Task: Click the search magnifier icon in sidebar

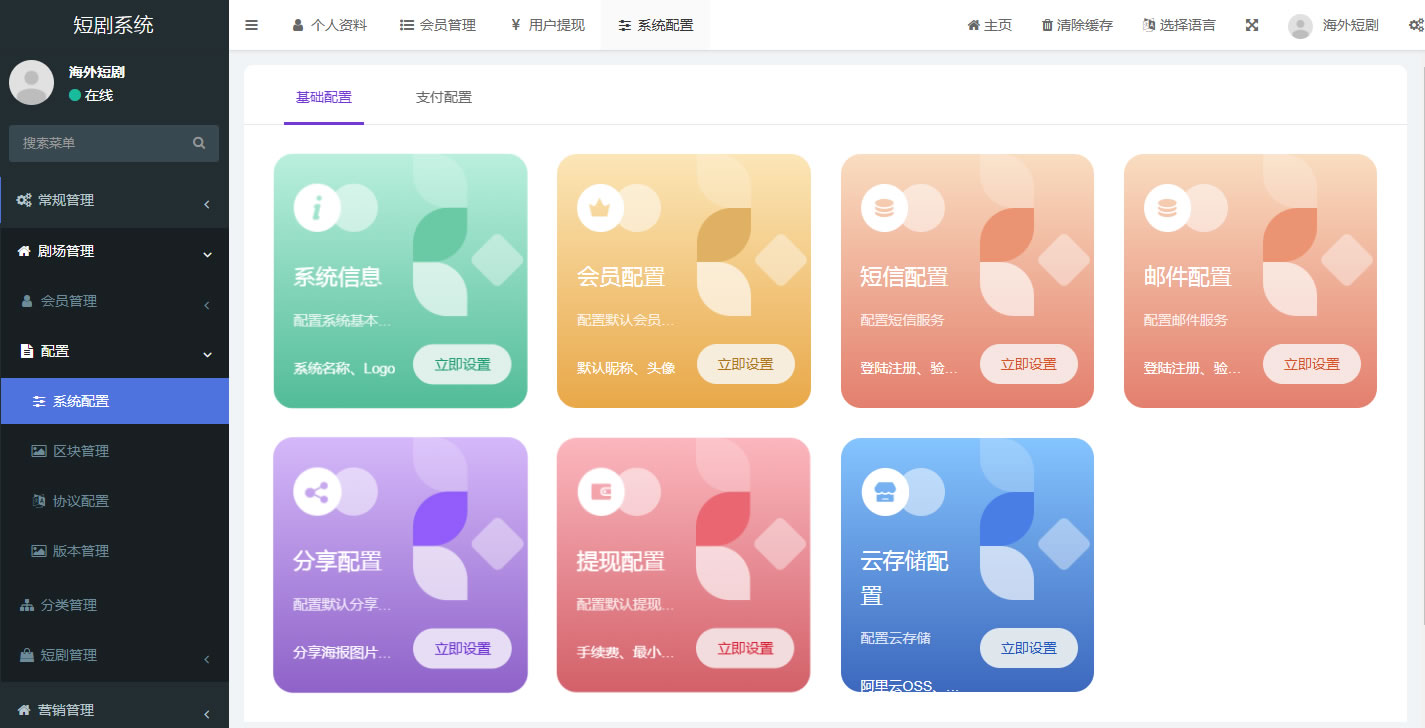Action: tap(199, 143)
